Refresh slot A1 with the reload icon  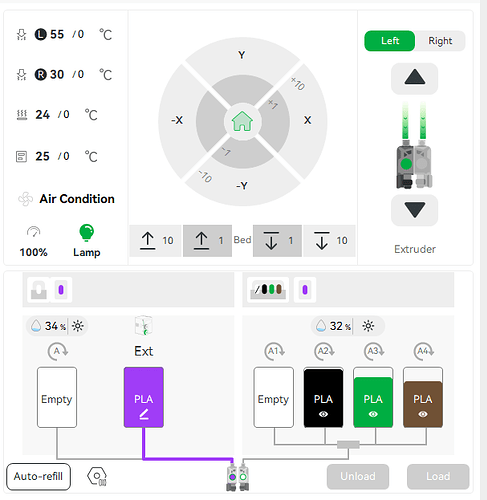(x=275, y=351)
